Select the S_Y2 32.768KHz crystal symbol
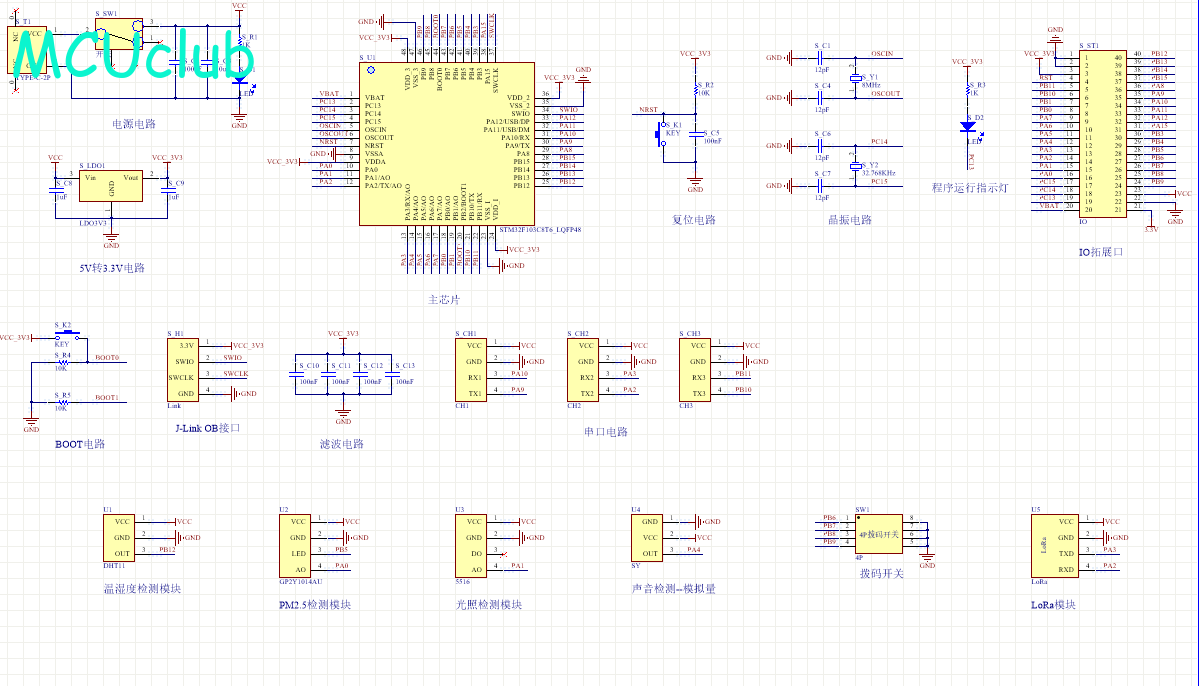Viewport: 1199px width, 686px height. coord(856,166)
